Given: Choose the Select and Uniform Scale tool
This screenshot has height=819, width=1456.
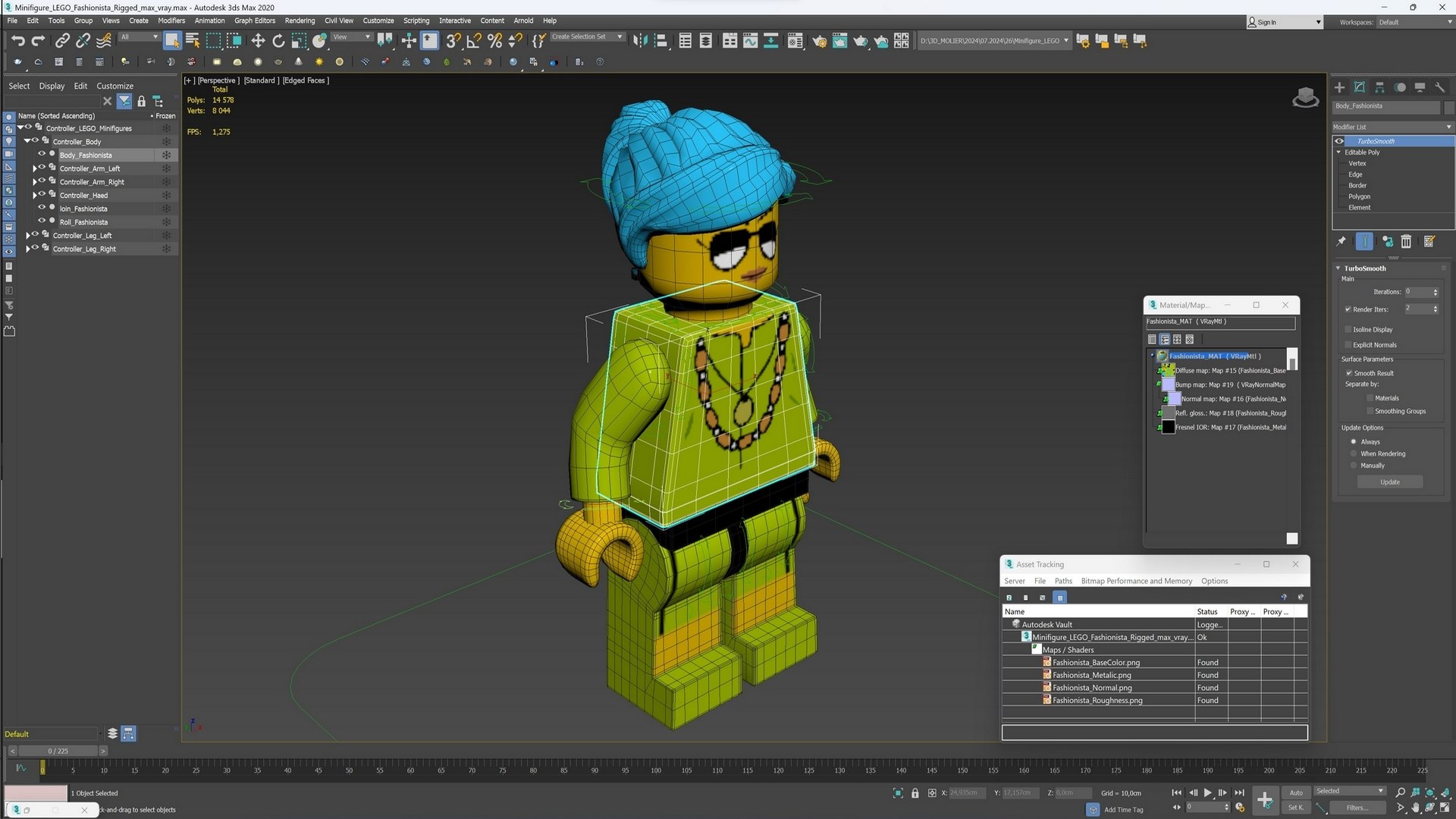Looking at the screenshot, I should 299,41.
